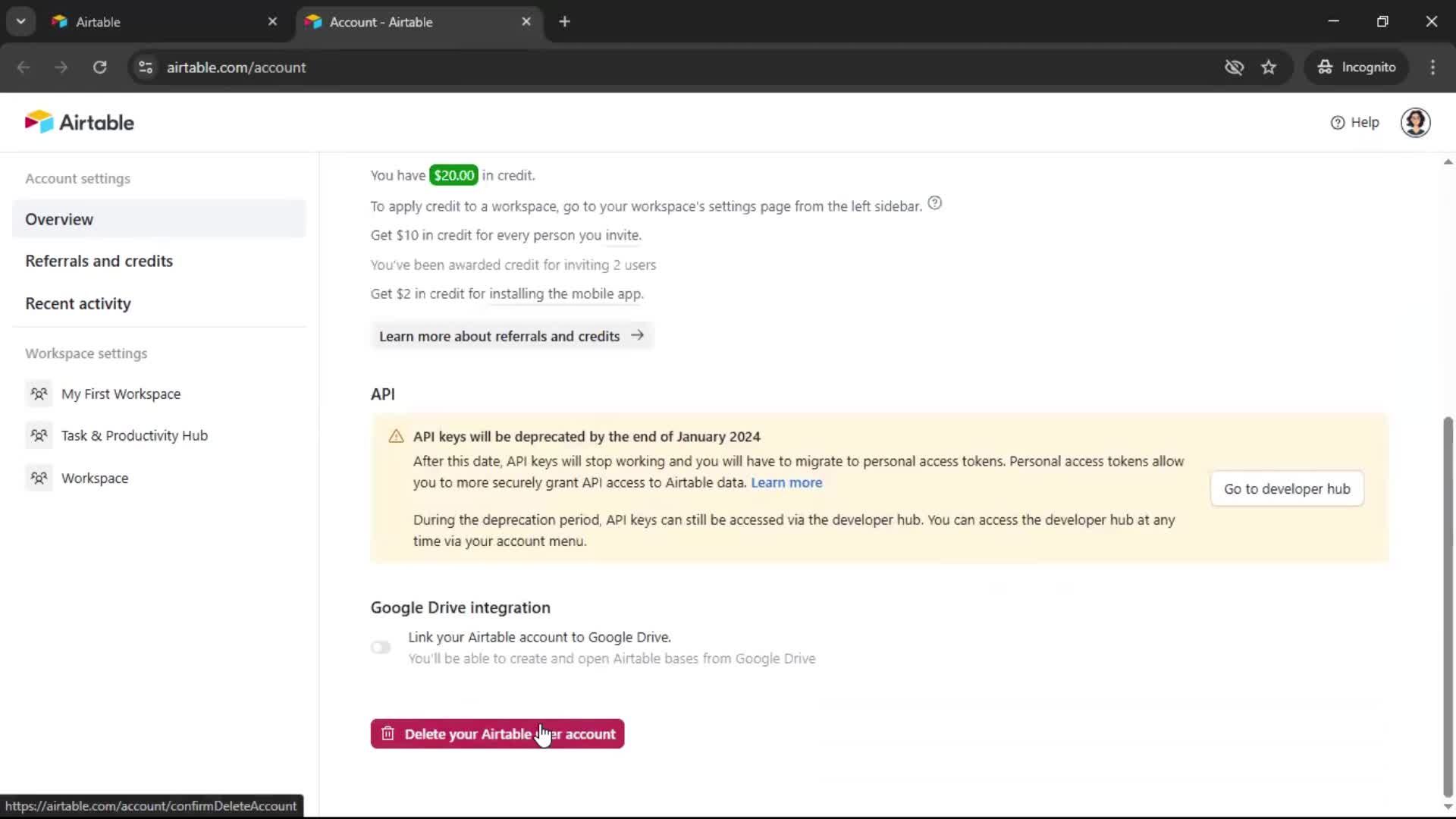The height and width of the screenshot is (819, 1456).
Task: Click 'Link your Airtable account to Google Drive' text
Action: (539, 637)
